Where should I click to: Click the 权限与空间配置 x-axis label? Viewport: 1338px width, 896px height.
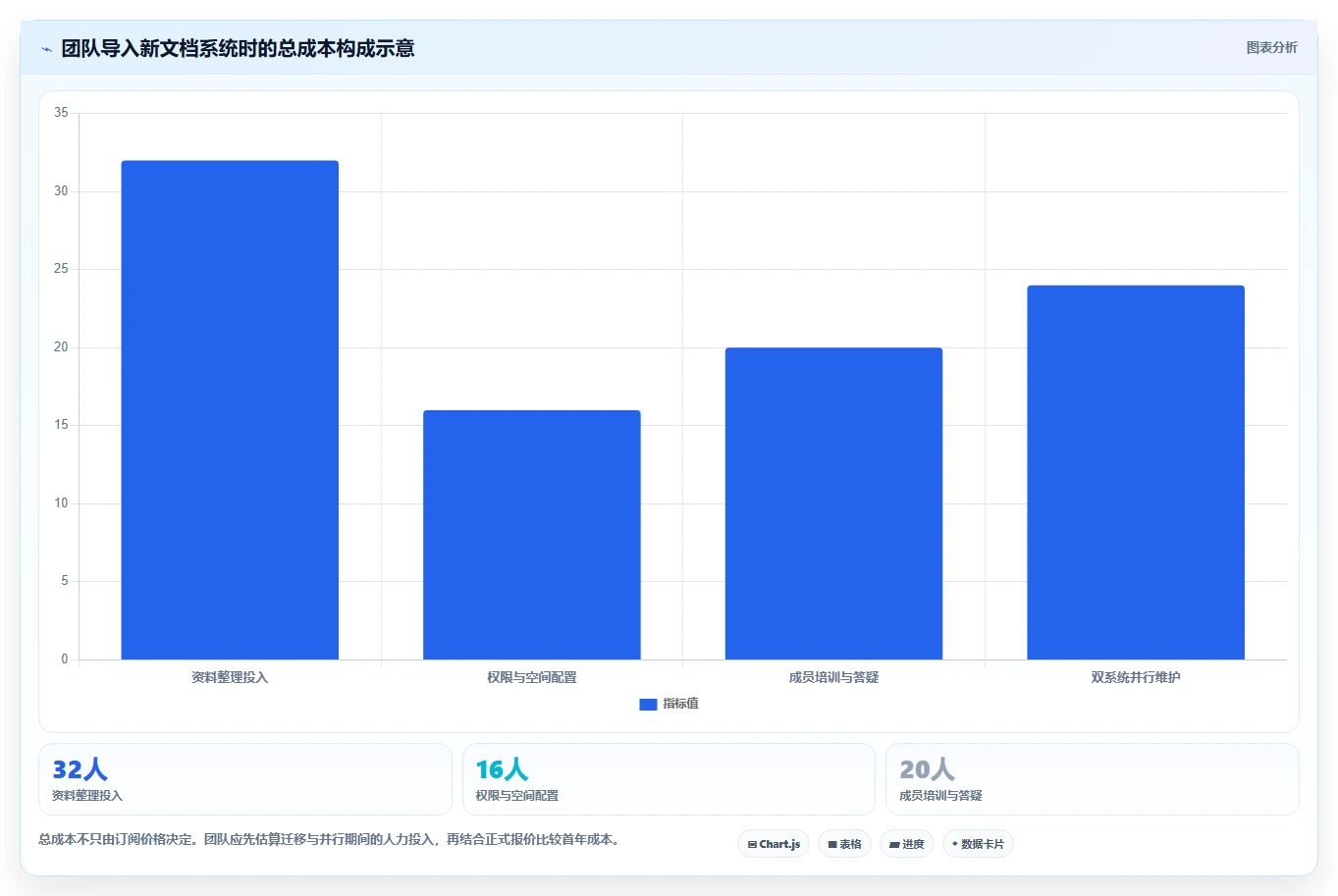pos(532,677)
